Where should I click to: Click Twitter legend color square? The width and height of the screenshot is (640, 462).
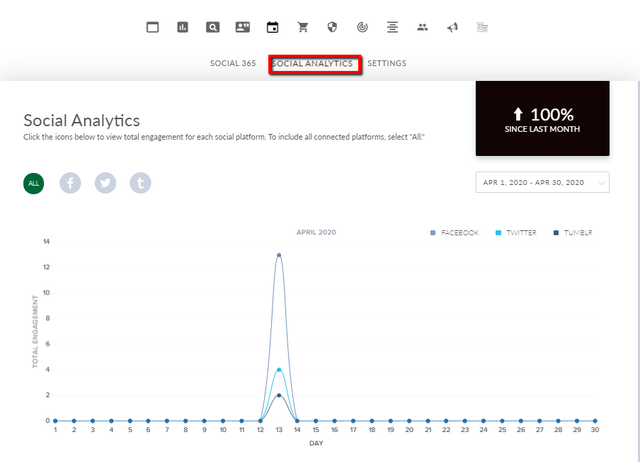coord(498,233)
